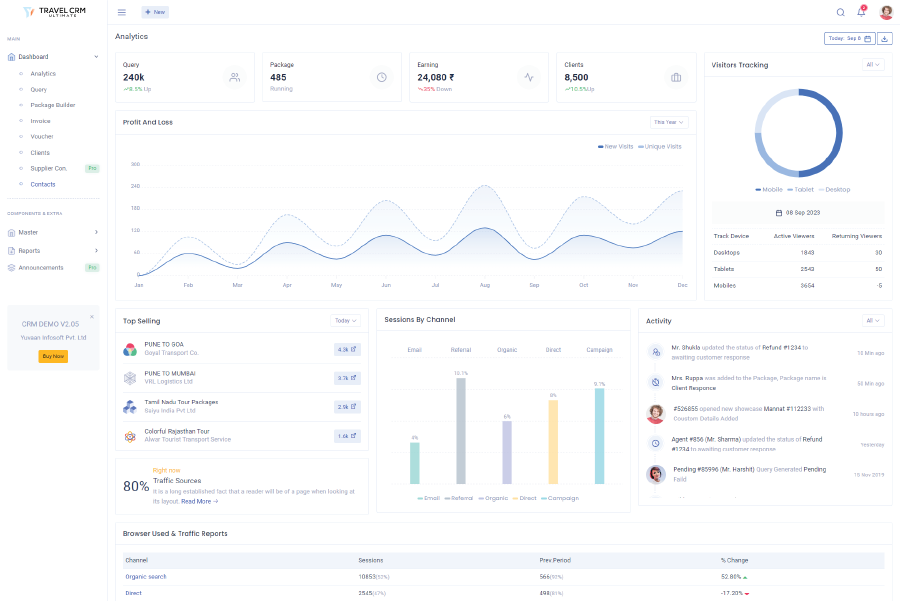The width and height of the screenshot is (900, 601).
Task: Close the CRM Demo promo card
Action: click(92, 316)
